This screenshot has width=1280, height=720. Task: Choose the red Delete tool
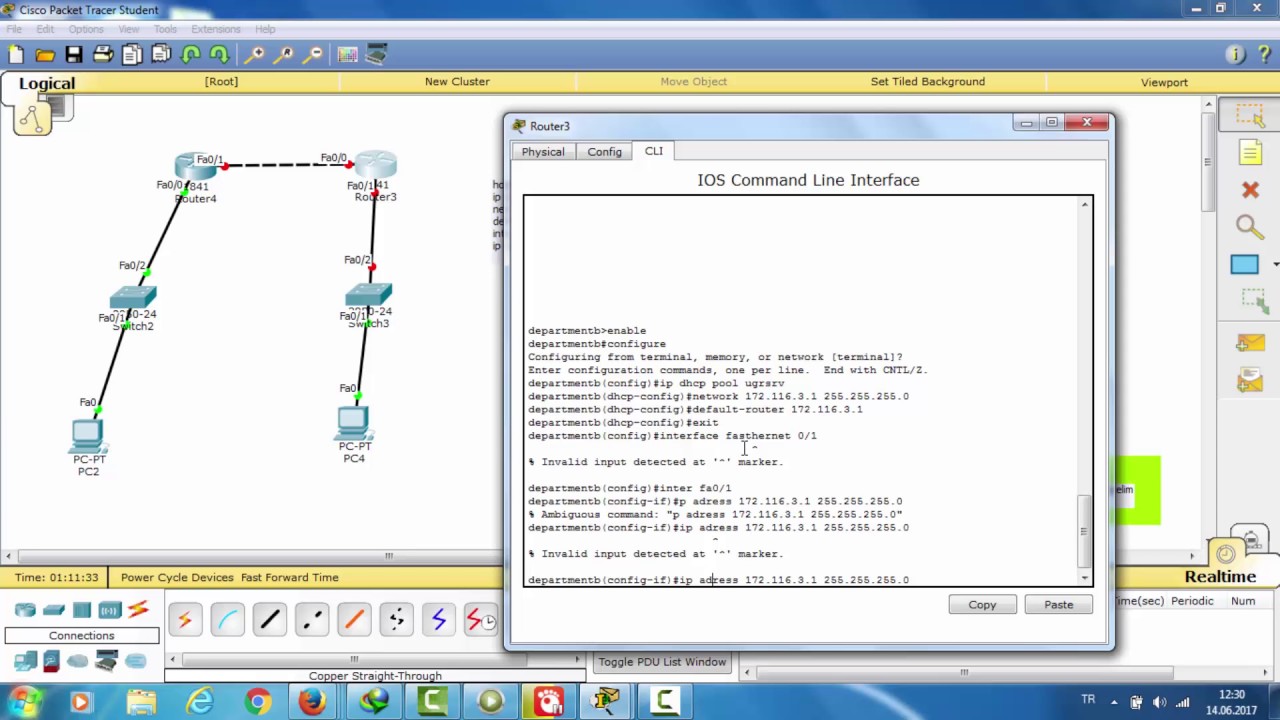click(x=1250, y=190)
